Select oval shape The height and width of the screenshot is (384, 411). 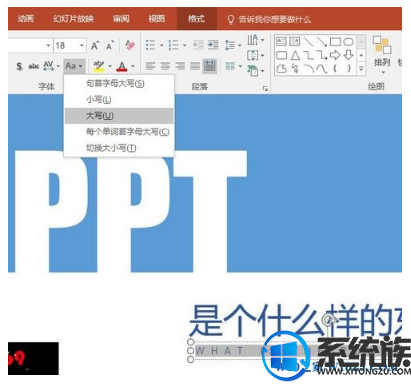click(x=348, y=42)
